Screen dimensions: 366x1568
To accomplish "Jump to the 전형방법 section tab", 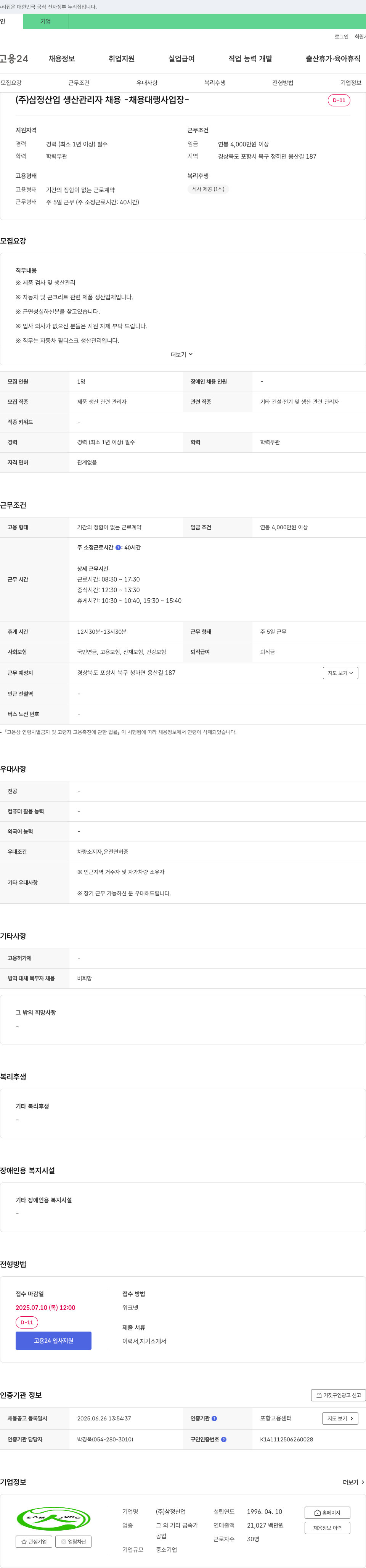I will tap(283, 83).
